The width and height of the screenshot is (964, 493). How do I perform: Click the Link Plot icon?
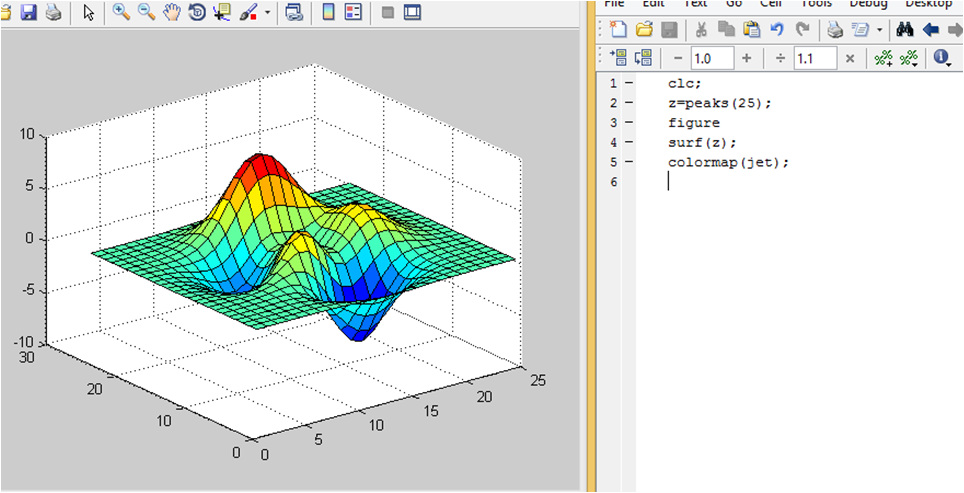pos(295,12)
